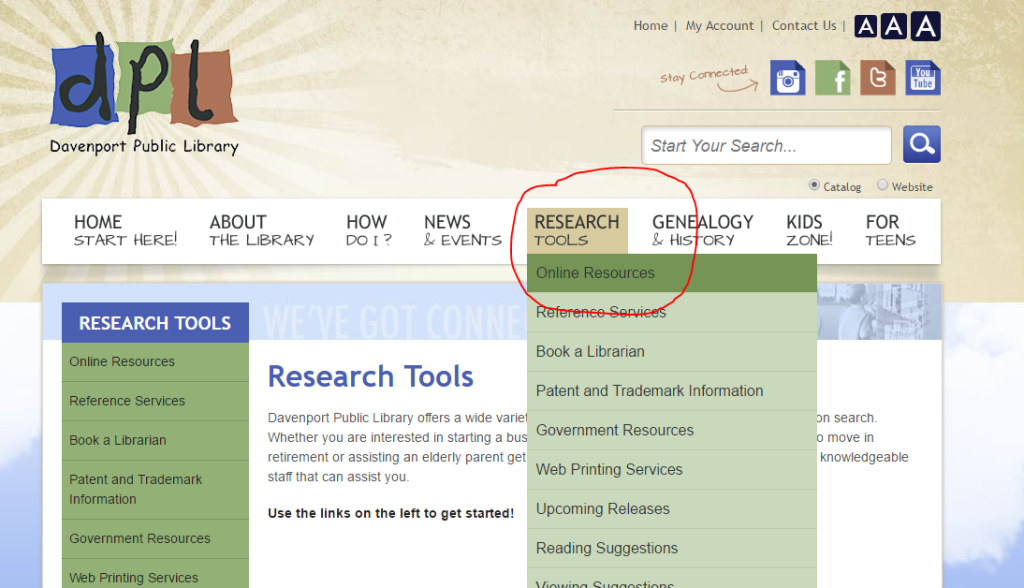Choose Government Resources in the dropdown menu

click(x=614, y=430)
